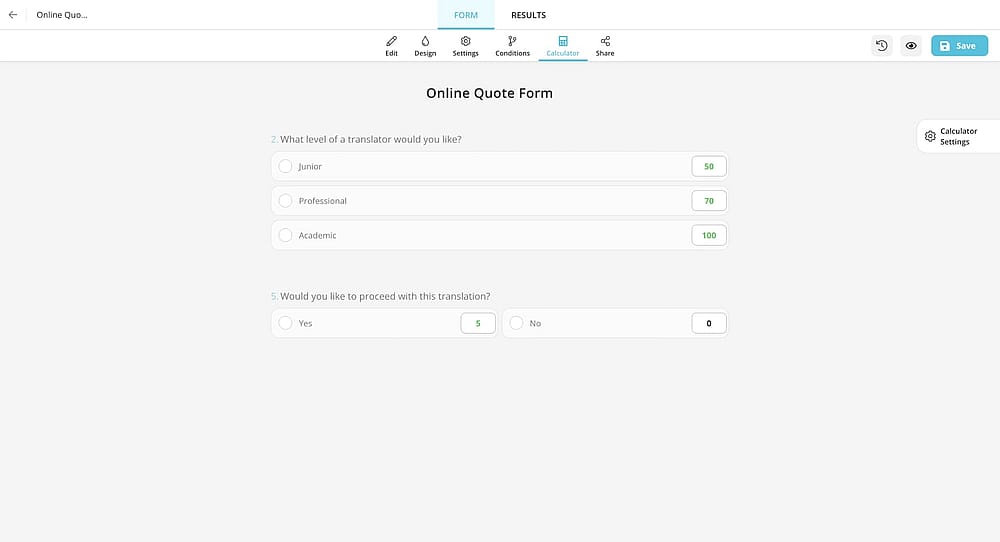
Task: Open the Edit pencil tool
Action: coord(392,46)
